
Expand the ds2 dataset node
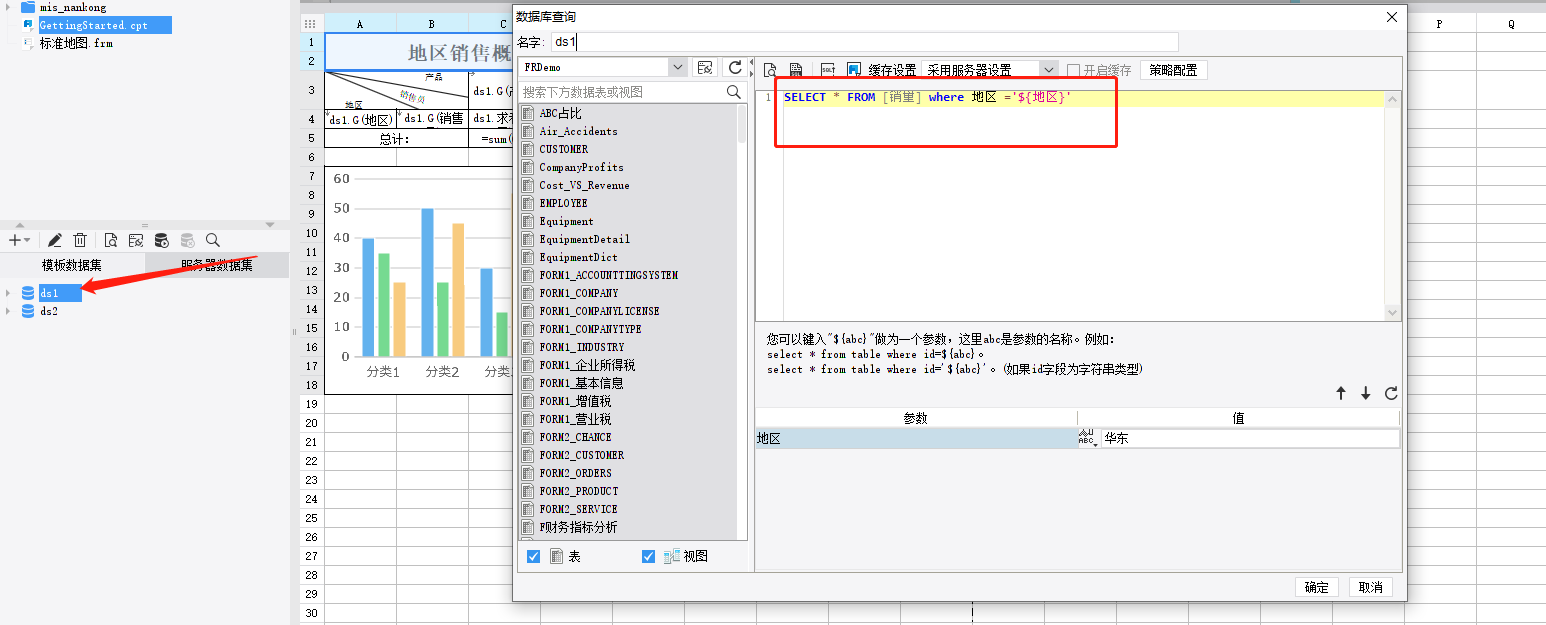8,311
